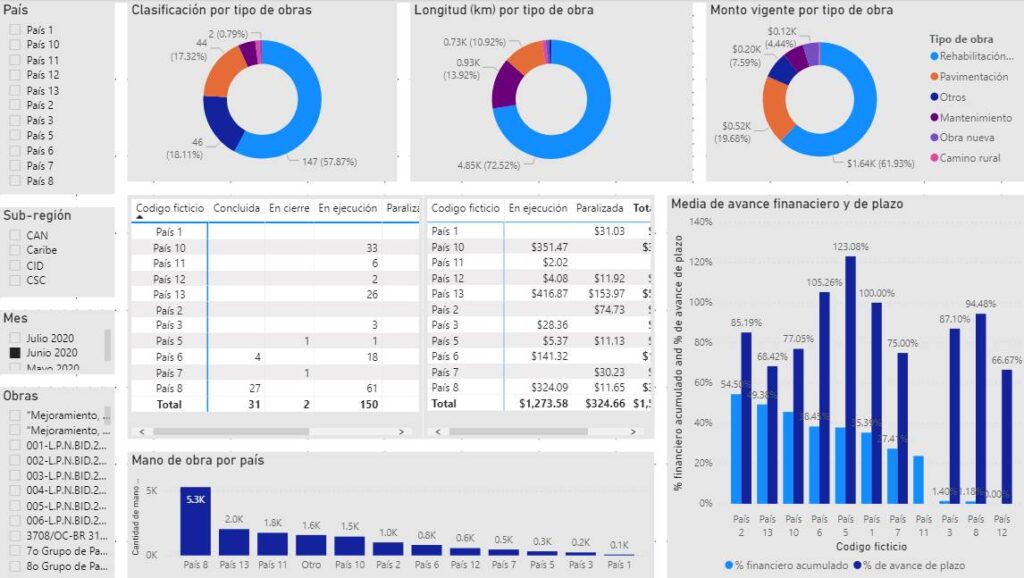Uncheck the Junio 2020 month checkbox
Image resolution: width=1024 pixels, height=578 pixels.
click(15, 353)
